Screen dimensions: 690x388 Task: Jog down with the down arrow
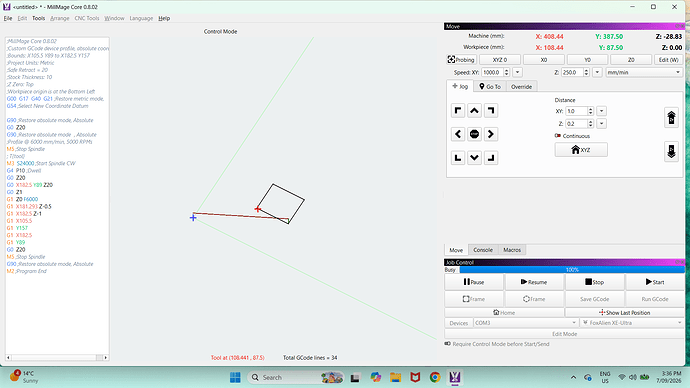(x=474, y=157)
